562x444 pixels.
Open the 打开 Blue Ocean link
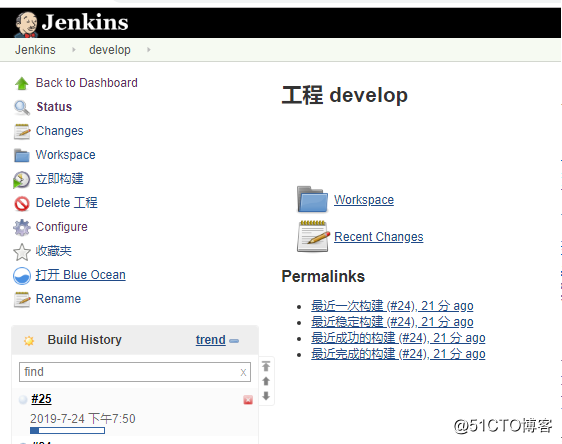(x=81, y=275)
